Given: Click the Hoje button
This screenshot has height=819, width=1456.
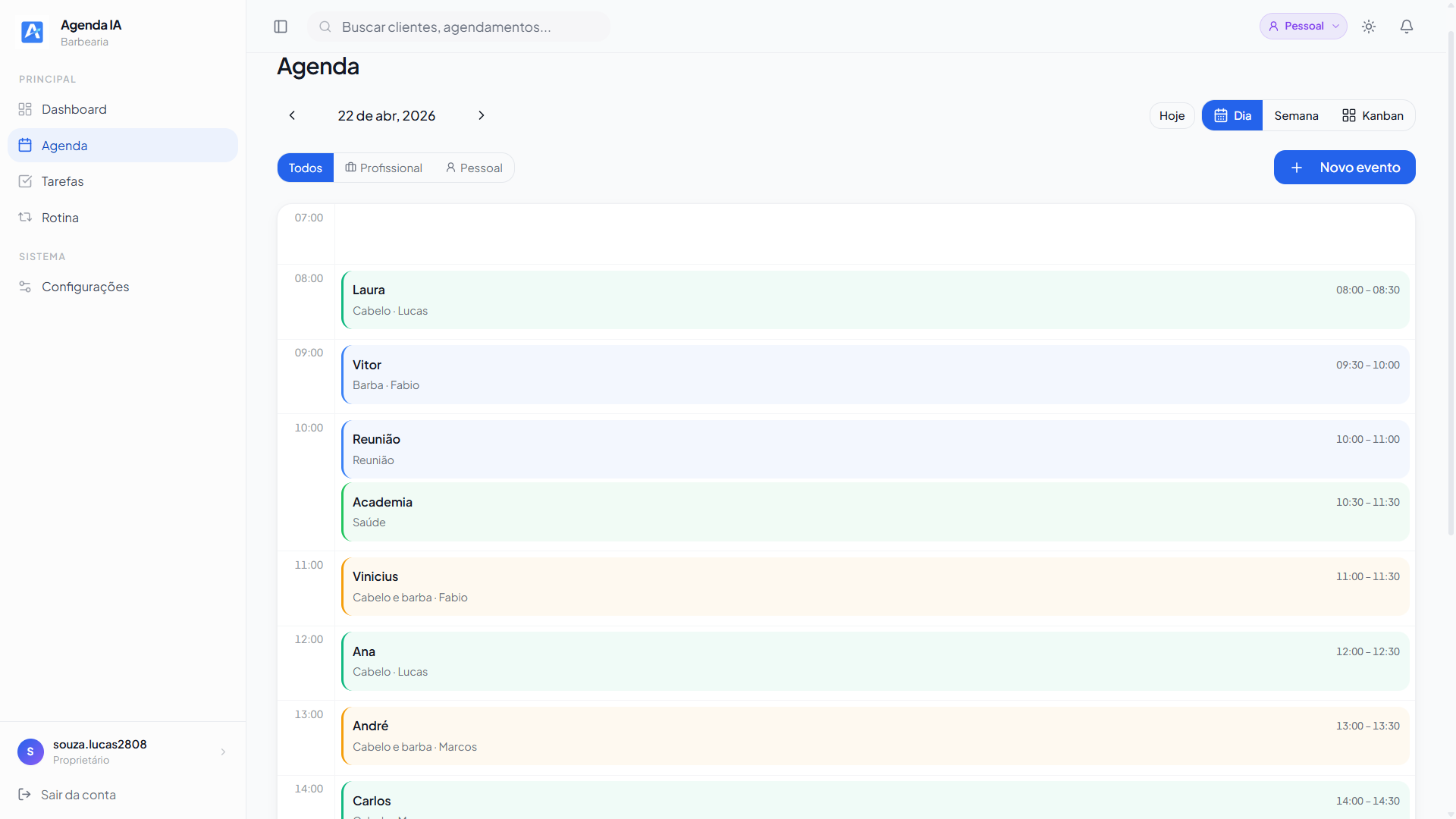Looking at the screenshot, I should [x=1172, y=115].
